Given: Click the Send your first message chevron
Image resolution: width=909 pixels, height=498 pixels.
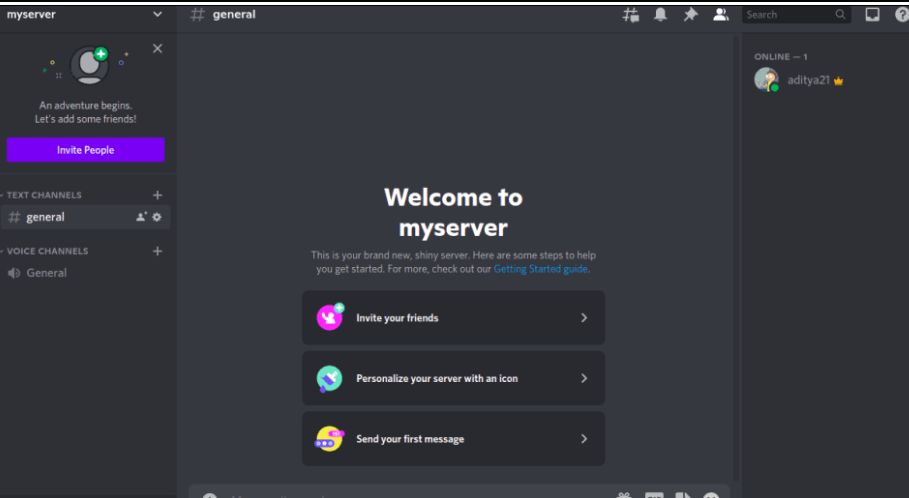Looking at the screenshot, I should (584, 439).
